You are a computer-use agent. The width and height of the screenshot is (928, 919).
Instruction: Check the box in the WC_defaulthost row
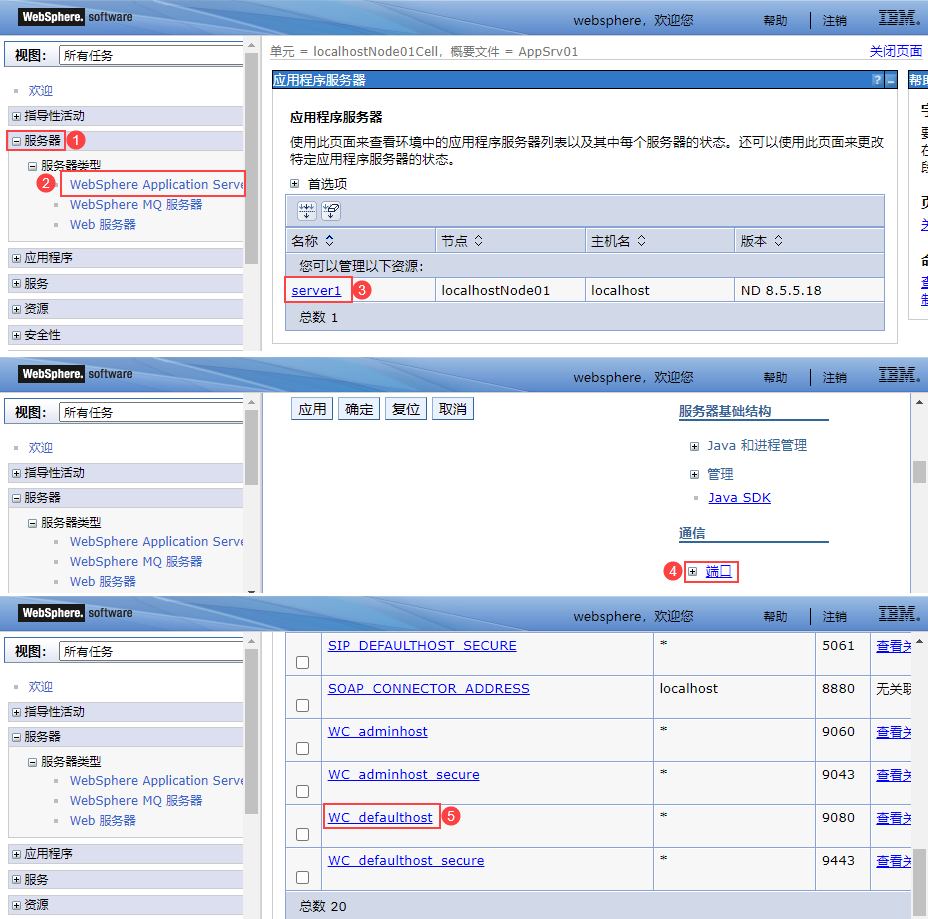tap(302, 834)
